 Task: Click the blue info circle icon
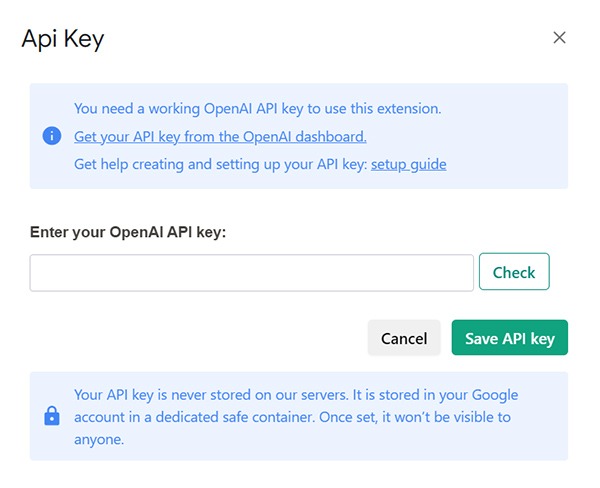click(52, 136)
